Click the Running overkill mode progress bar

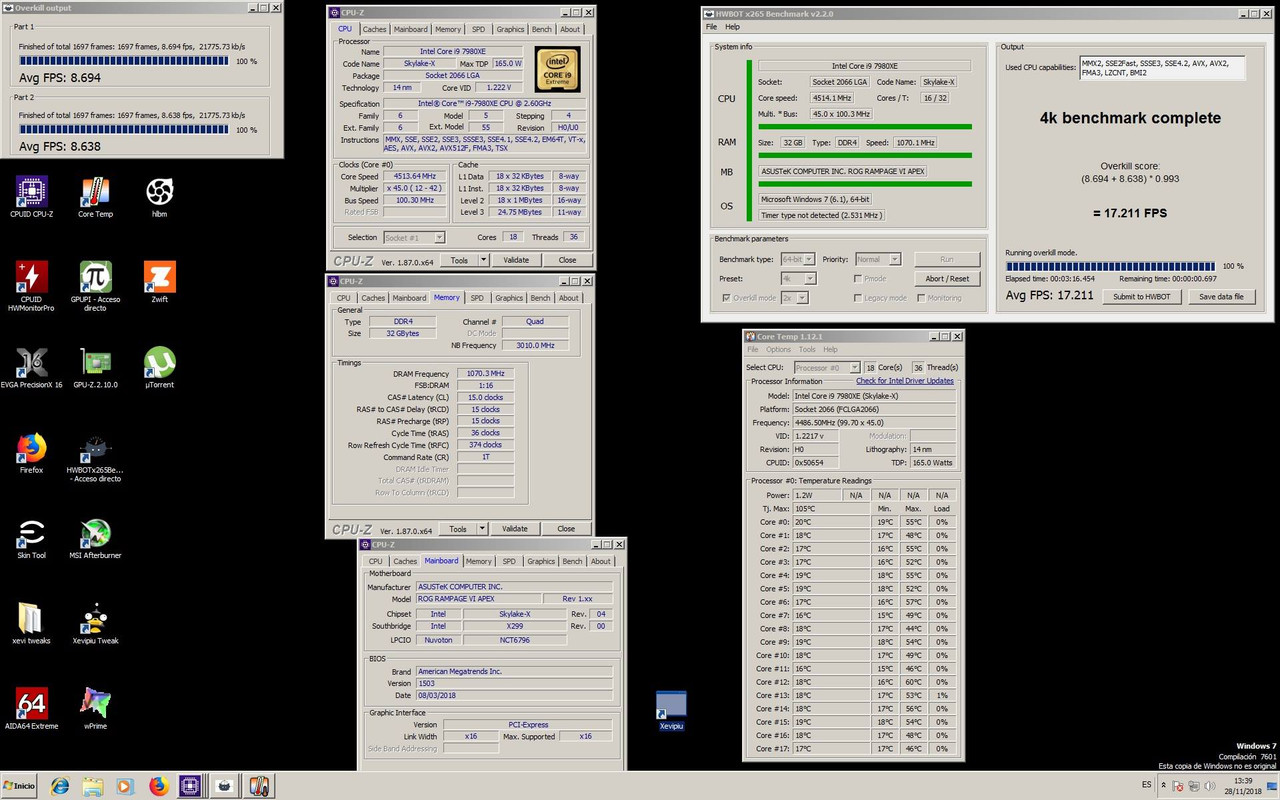click(x=1112, y=266)
